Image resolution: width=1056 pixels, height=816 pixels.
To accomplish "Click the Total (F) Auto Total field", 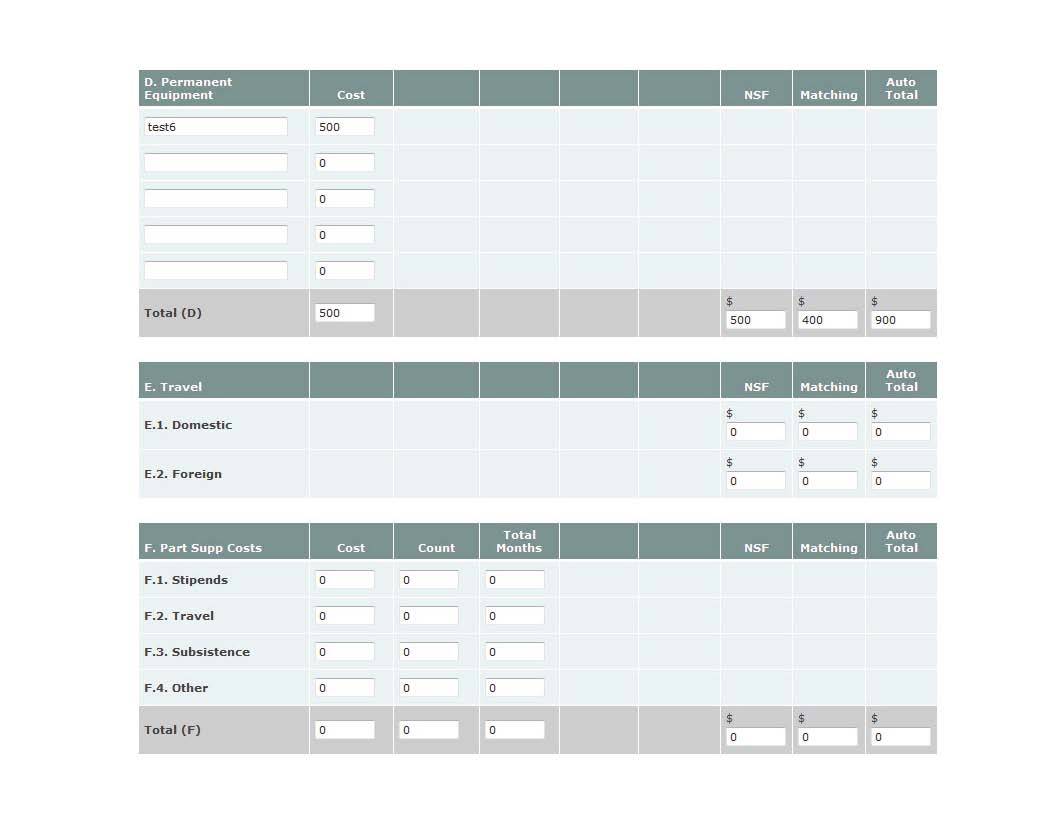I will (900, 737).
